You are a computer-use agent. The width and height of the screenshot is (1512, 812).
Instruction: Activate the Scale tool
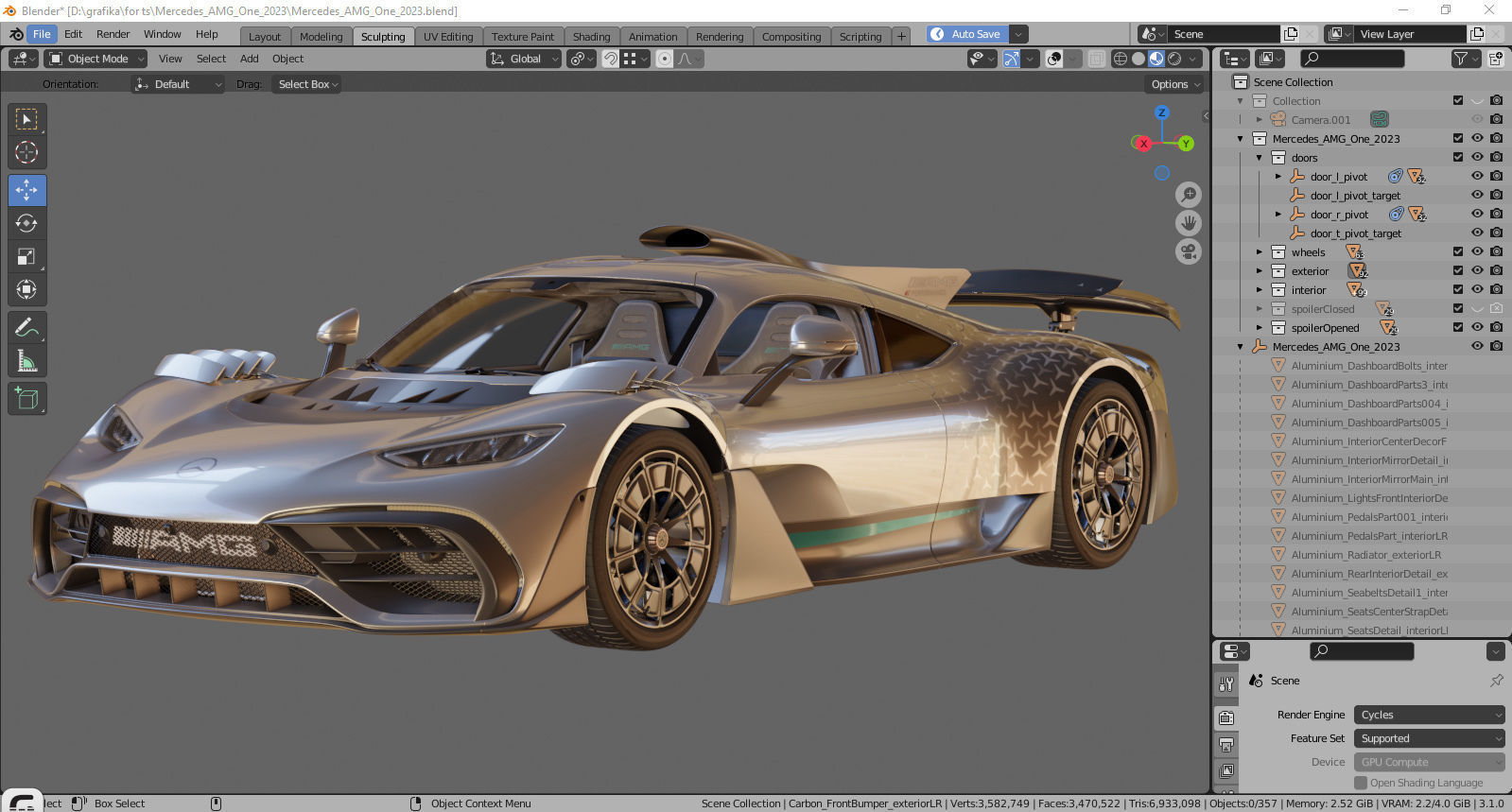(26, 256)
